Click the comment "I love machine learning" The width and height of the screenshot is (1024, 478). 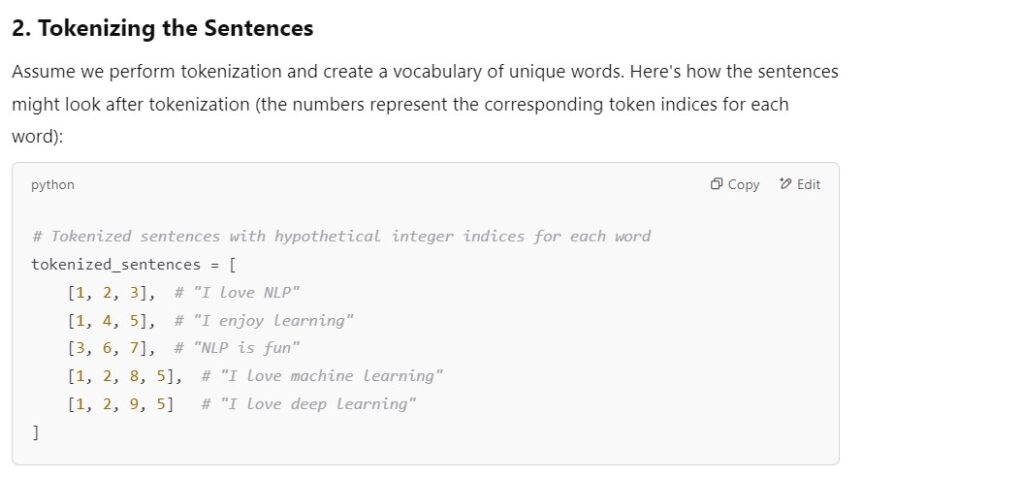[x=322, y=377]
